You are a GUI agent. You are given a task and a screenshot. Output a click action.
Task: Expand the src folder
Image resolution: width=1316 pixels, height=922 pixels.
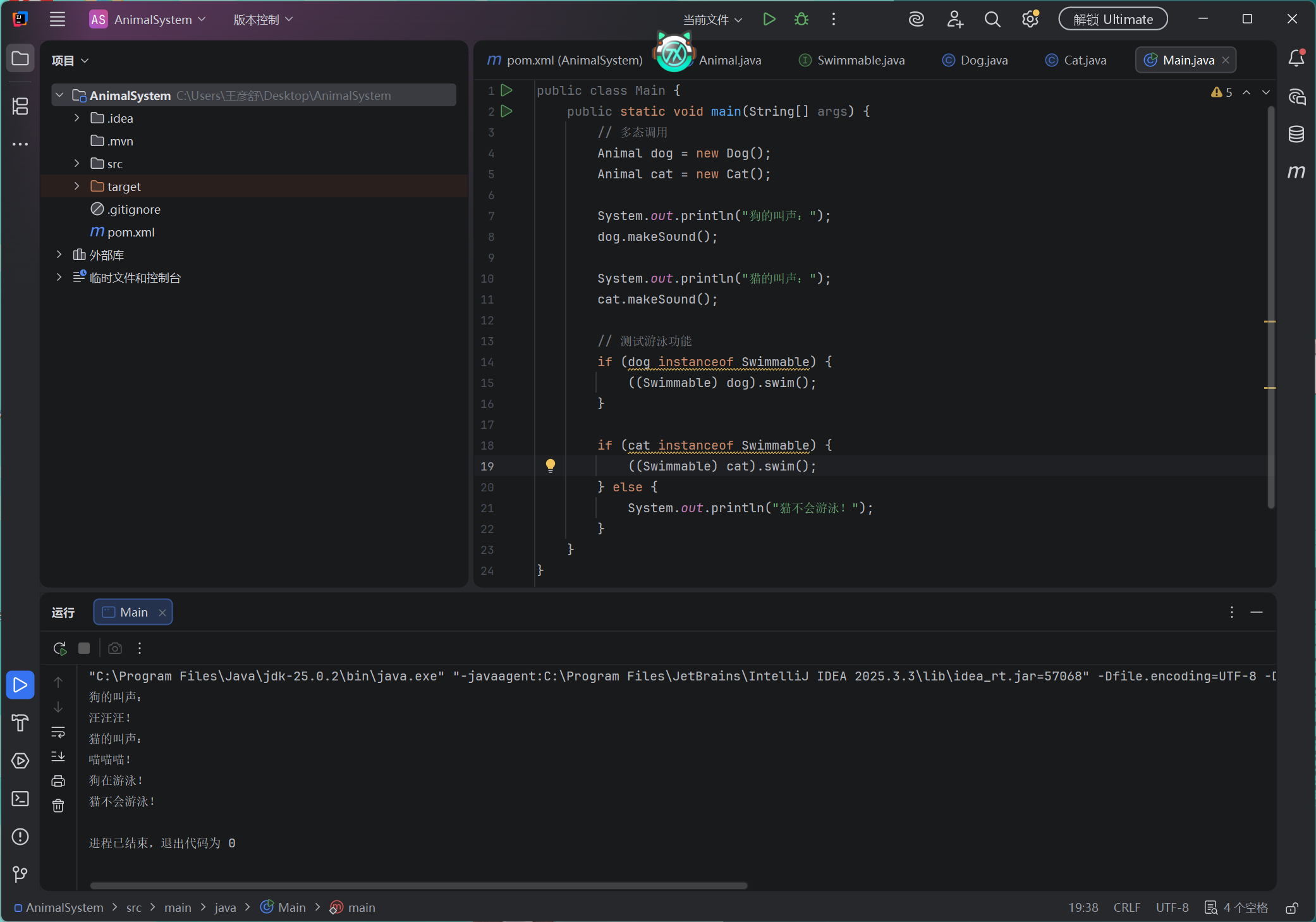(x=77, y=164)
